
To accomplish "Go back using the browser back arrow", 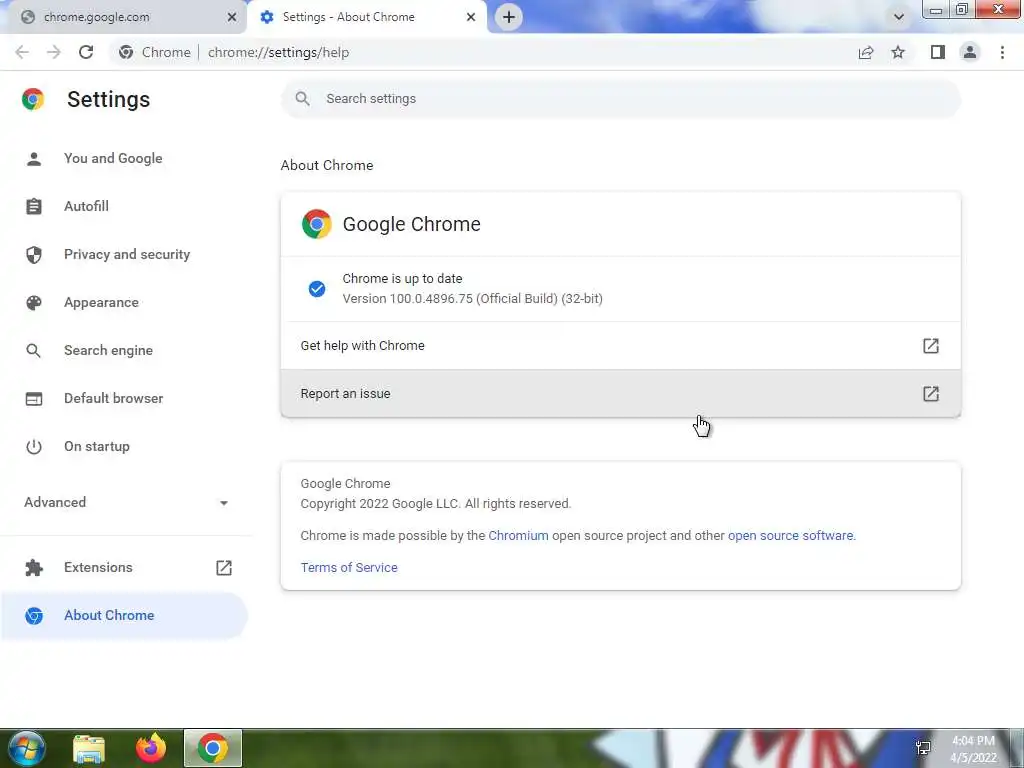I will click(x=22, y=52).
